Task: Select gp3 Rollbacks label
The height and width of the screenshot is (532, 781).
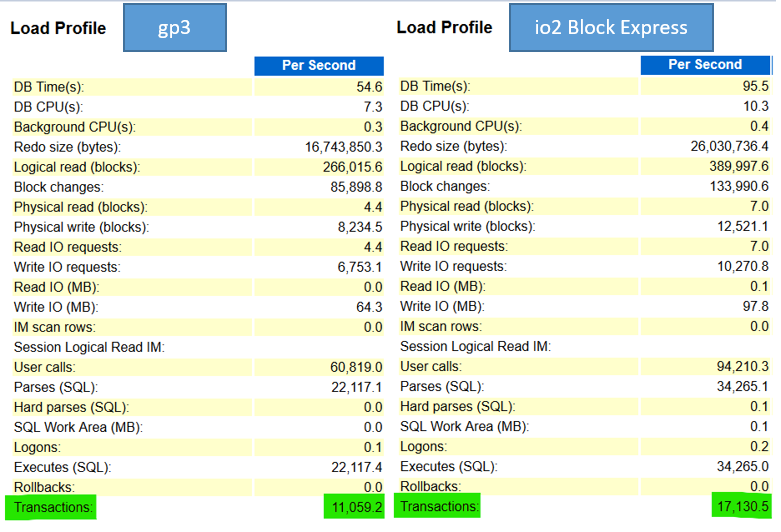Action: pos(44,487)
